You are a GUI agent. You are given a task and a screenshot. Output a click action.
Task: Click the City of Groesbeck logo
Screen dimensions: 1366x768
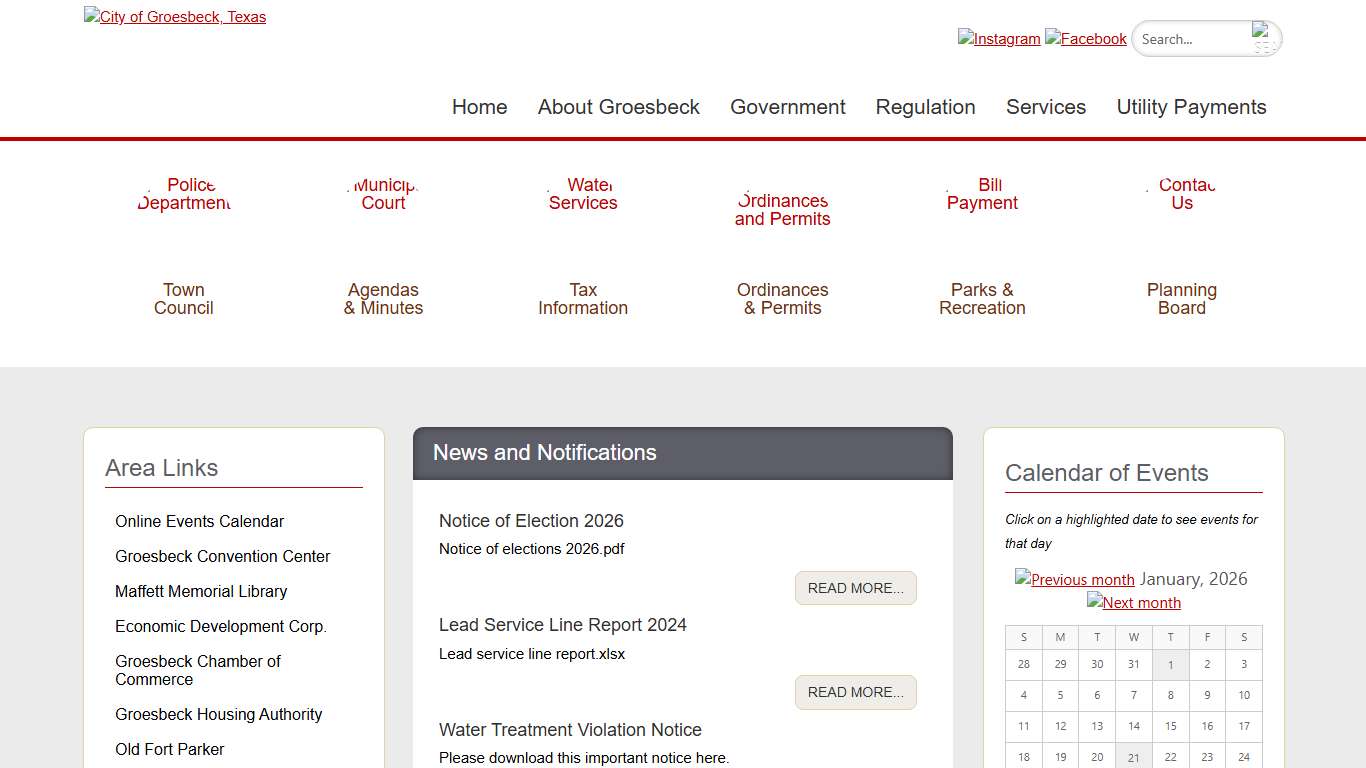pos(175,17)
